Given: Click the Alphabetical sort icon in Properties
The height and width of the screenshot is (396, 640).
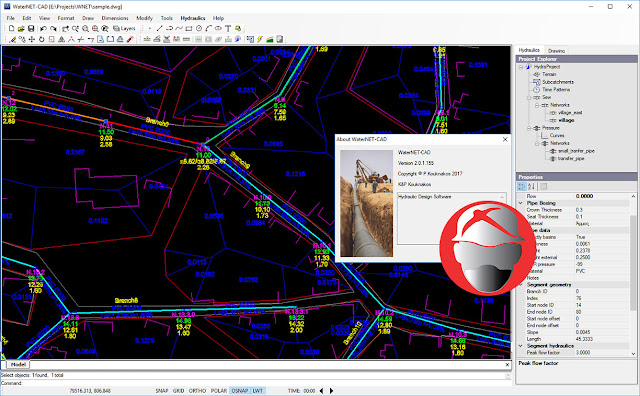Looking at the screenshot, I should [x=531, y=187].
